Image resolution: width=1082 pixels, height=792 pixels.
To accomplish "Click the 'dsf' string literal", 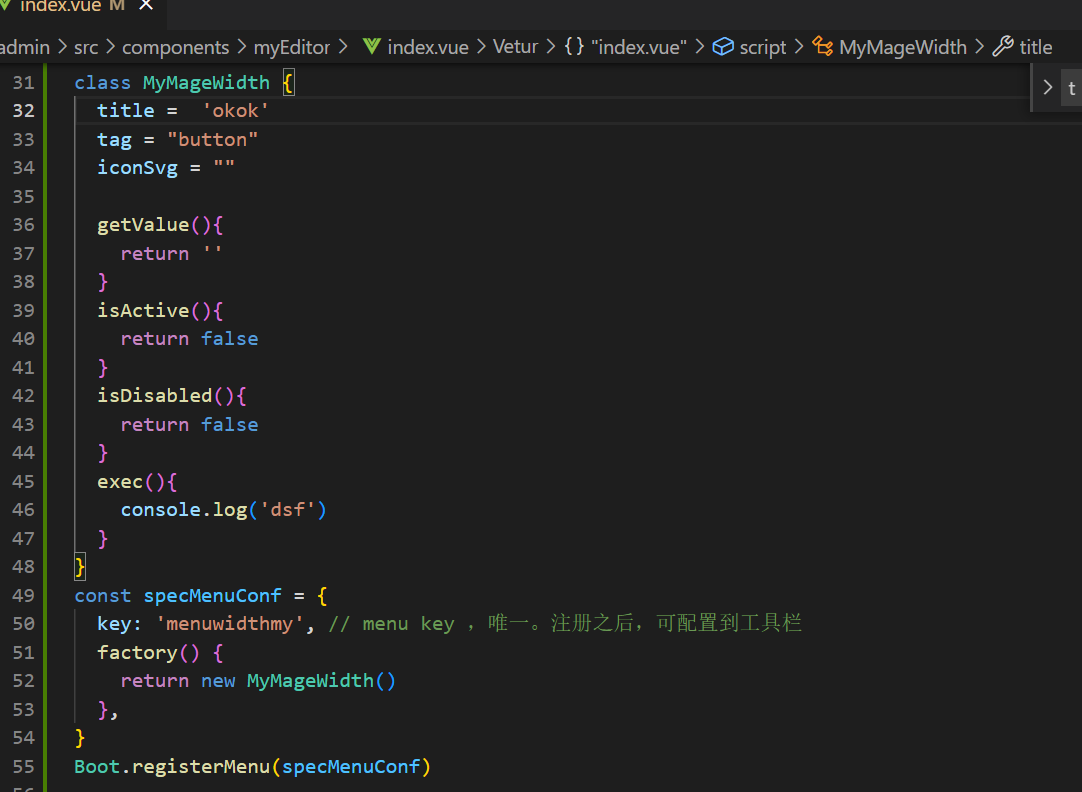I will click(287, 510).
